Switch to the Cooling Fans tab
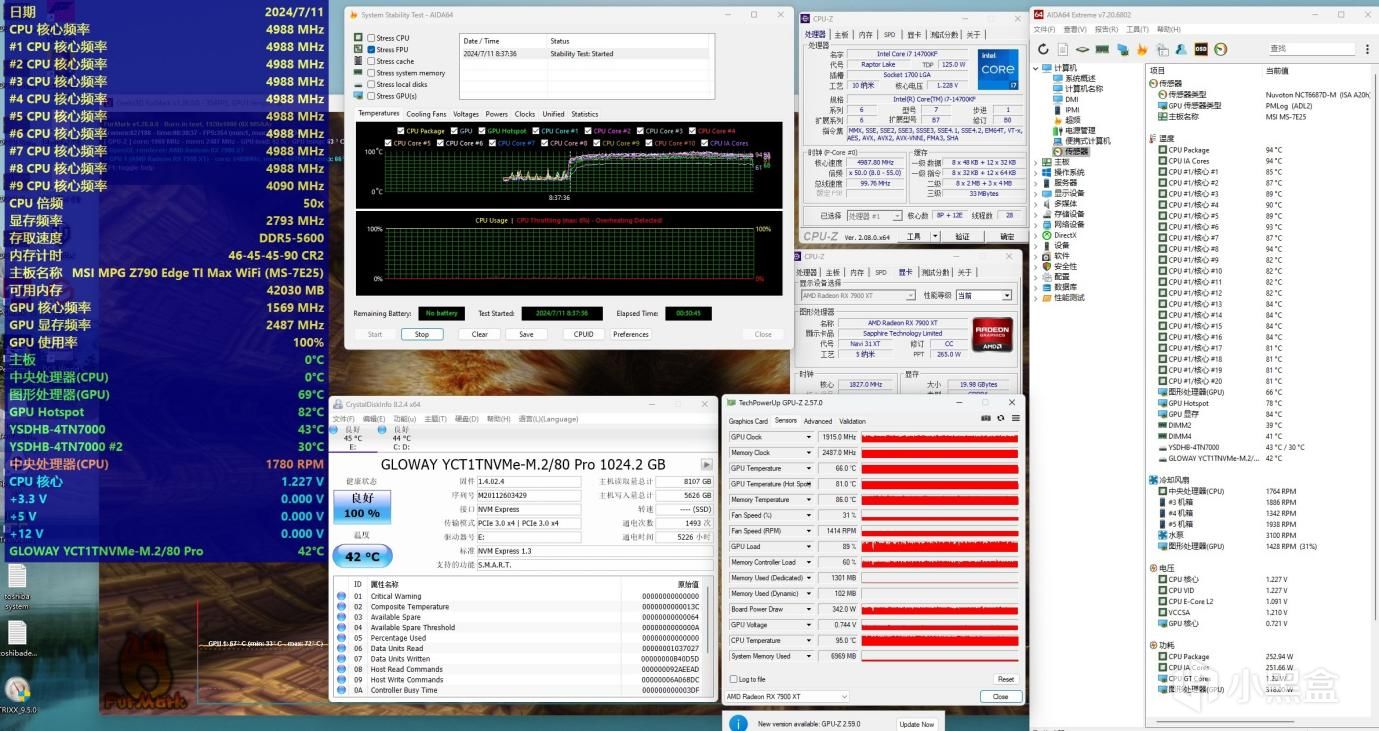The width and height of the screenshot is (1379, 731). [426, 114]
